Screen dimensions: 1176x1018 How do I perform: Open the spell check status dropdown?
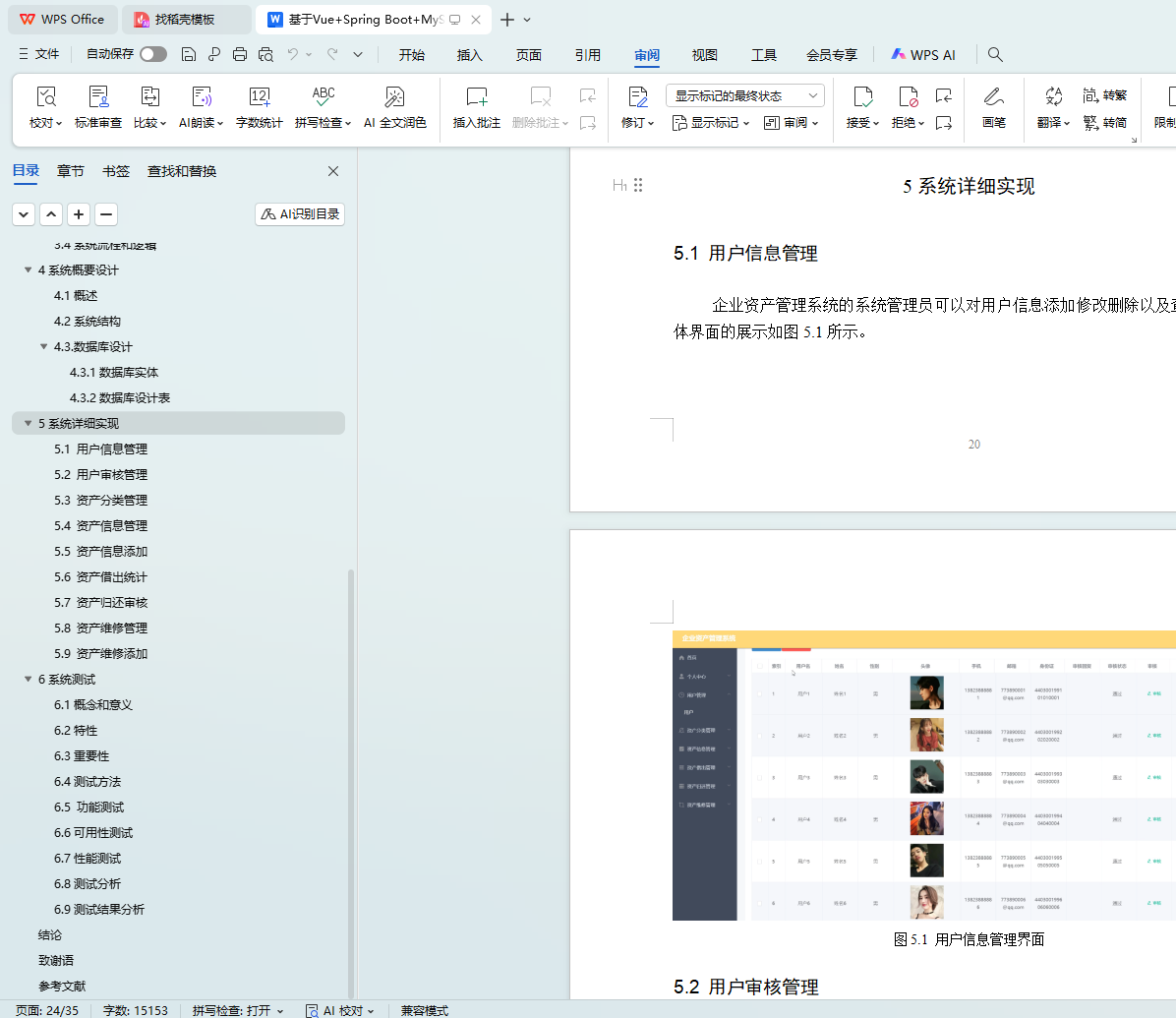coord(238,1010)
